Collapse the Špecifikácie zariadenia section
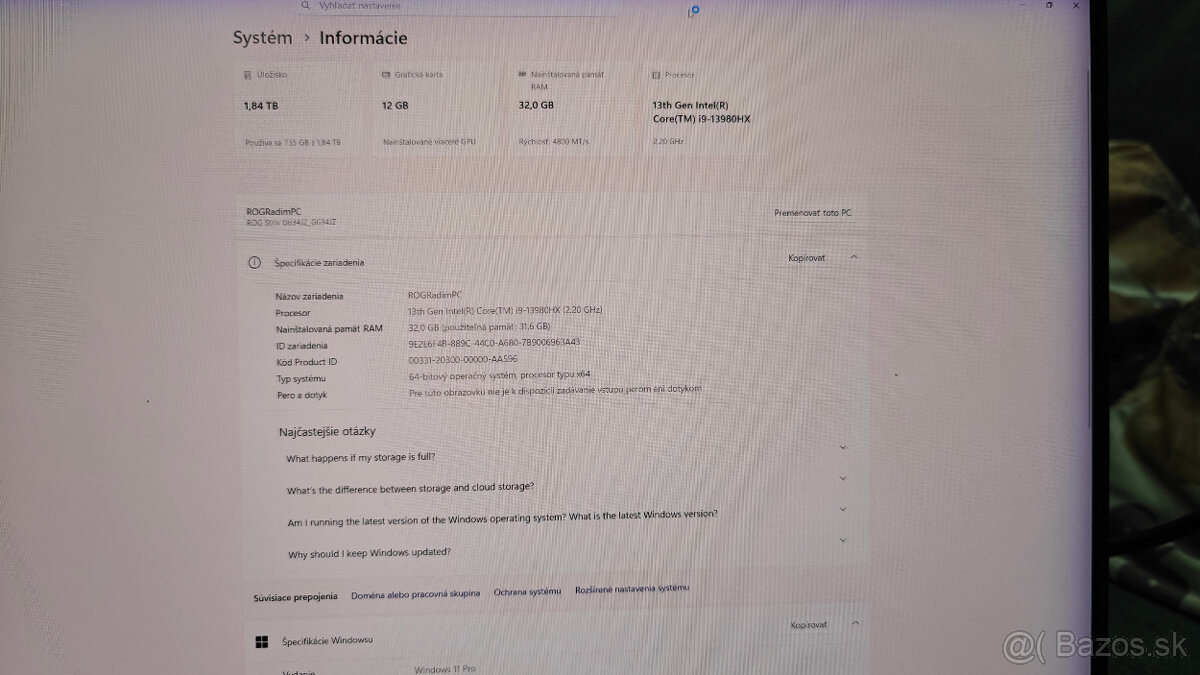 point(853,257)
